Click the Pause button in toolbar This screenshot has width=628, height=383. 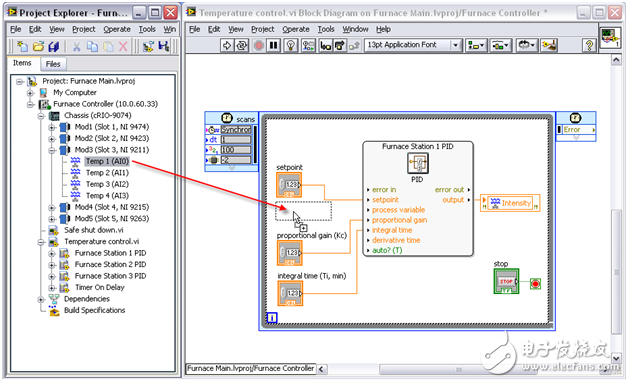pyautogui.click(x=274, y=45)
